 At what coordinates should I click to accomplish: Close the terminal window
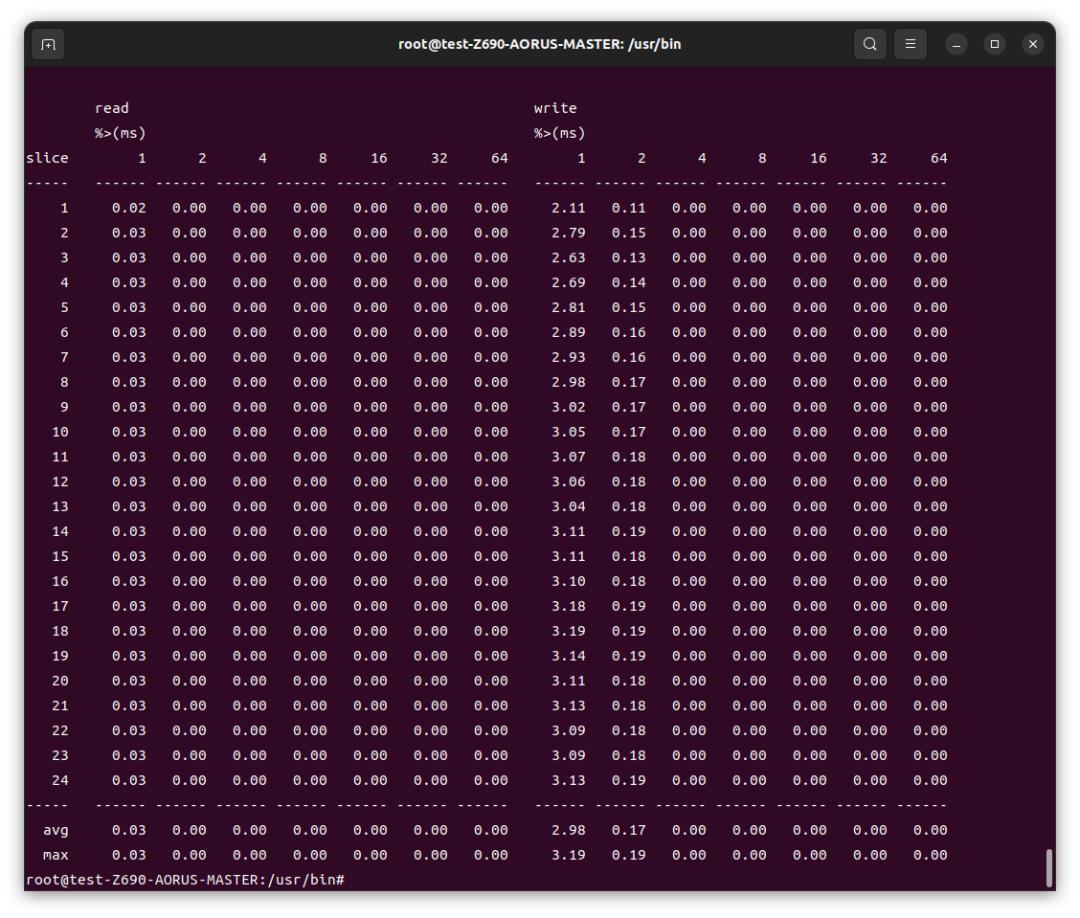click(x=1033, y=45)
